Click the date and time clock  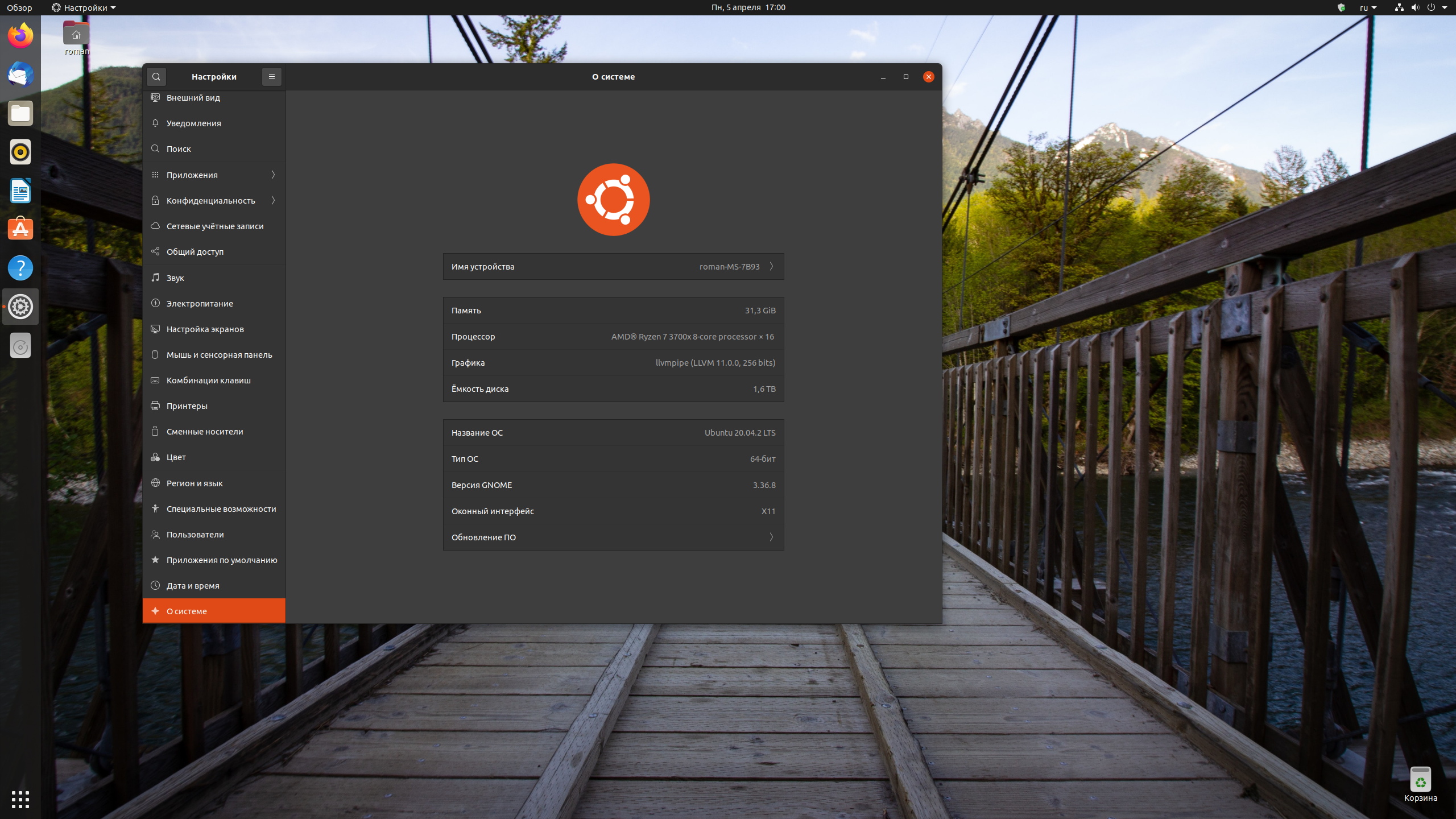748,7
